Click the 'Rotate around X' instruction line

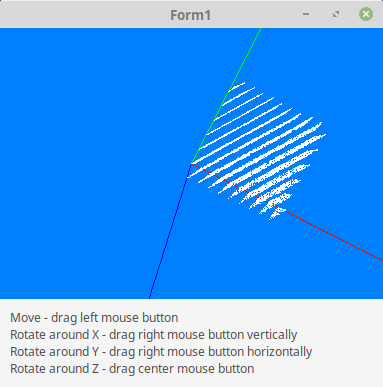(154, 335)
